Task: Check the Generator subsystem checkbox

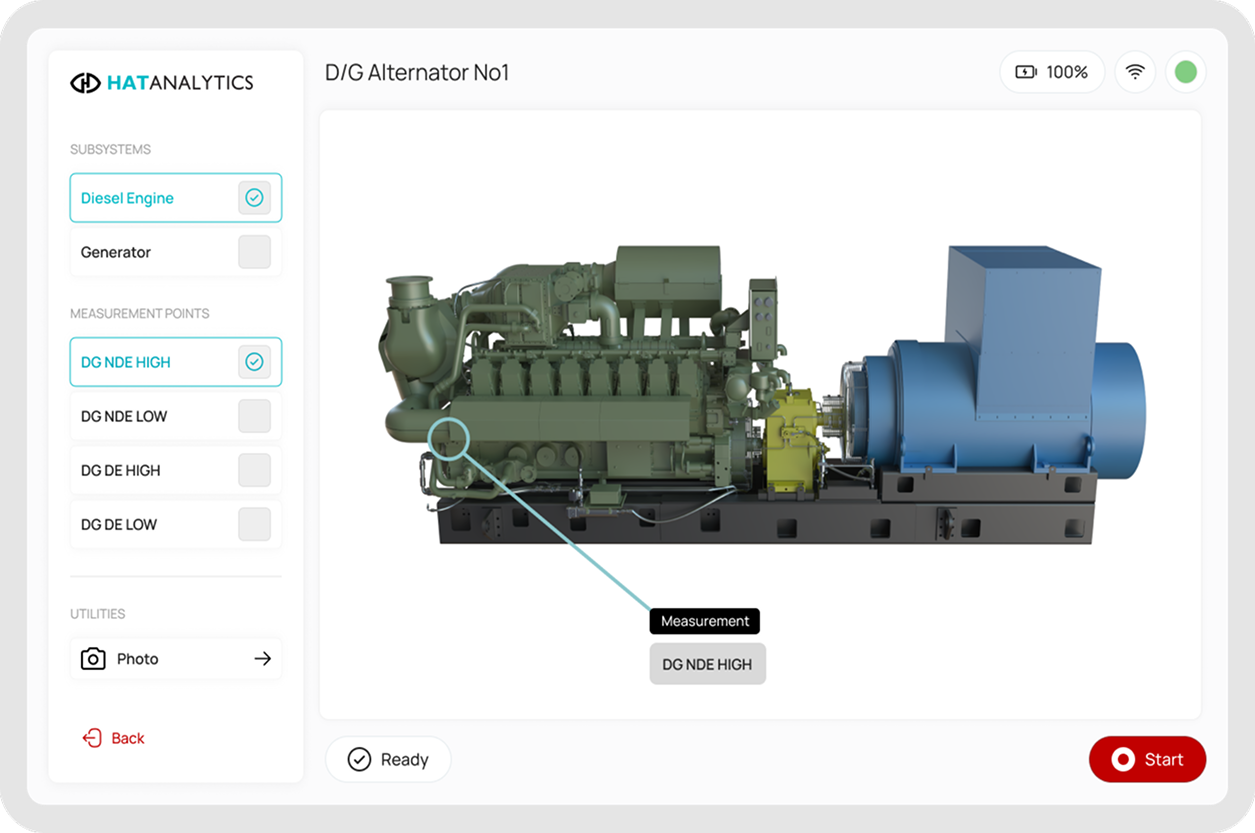Action: [254, 252]
